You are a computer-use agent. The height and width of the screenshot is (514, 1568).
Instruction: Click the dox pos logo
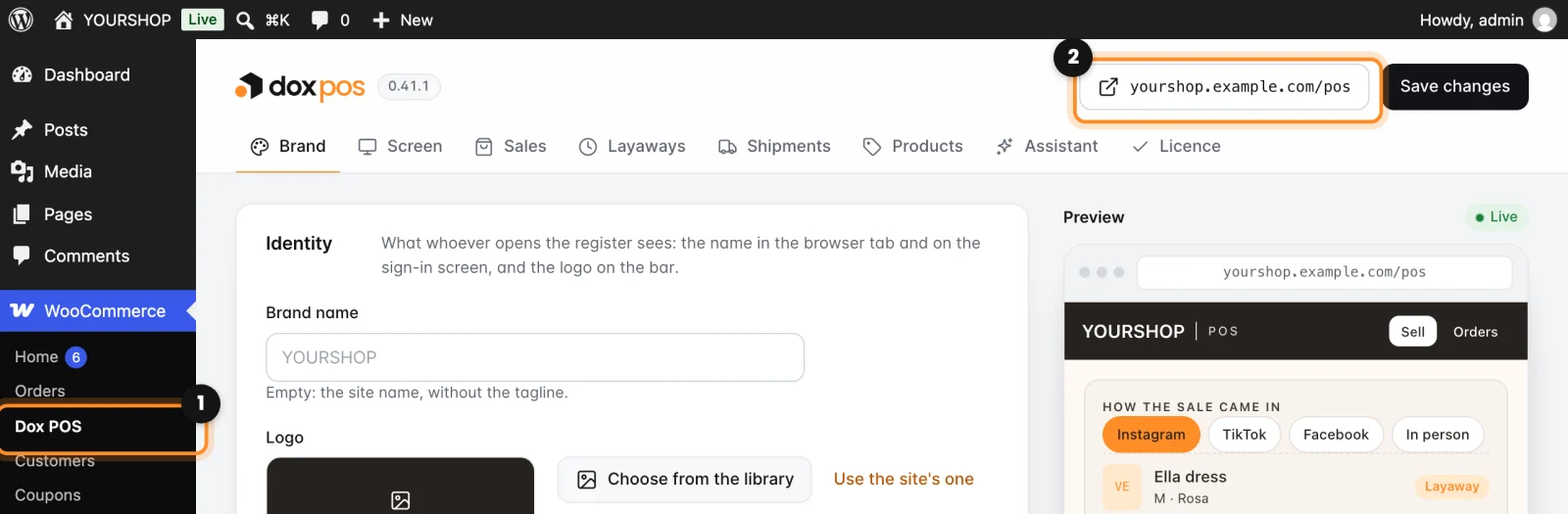(x=300, y=86)
